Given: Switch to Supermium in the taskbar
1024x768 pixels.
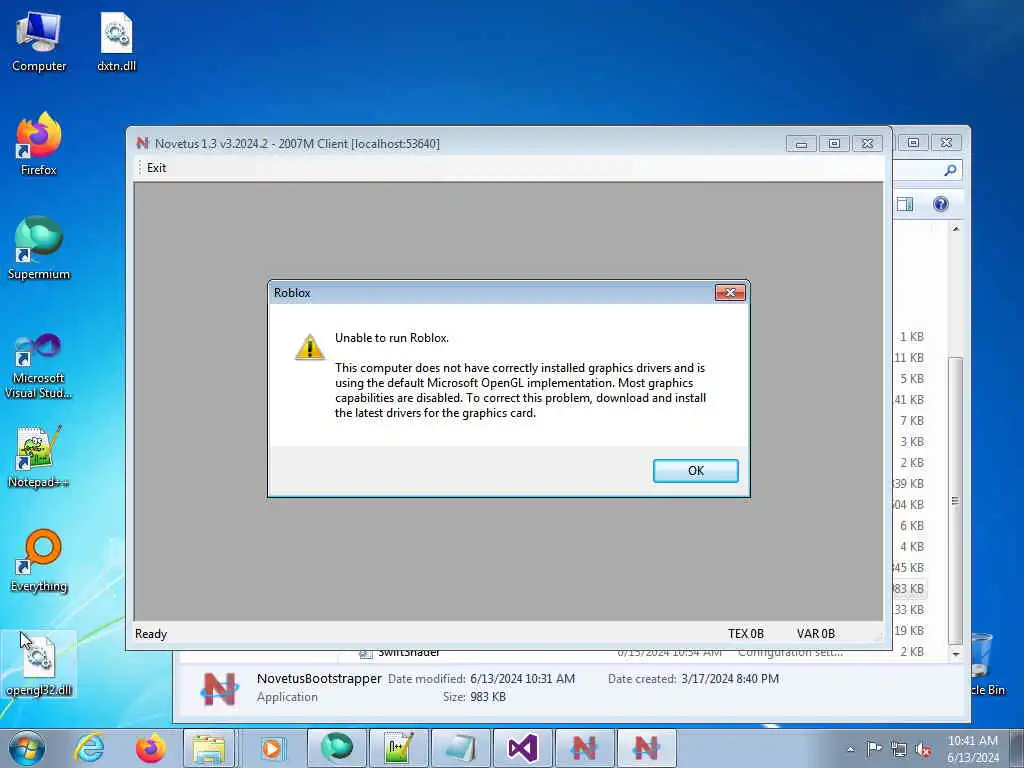Looking at the screenshot, I should pyautogui.click(x=336, y=748).
